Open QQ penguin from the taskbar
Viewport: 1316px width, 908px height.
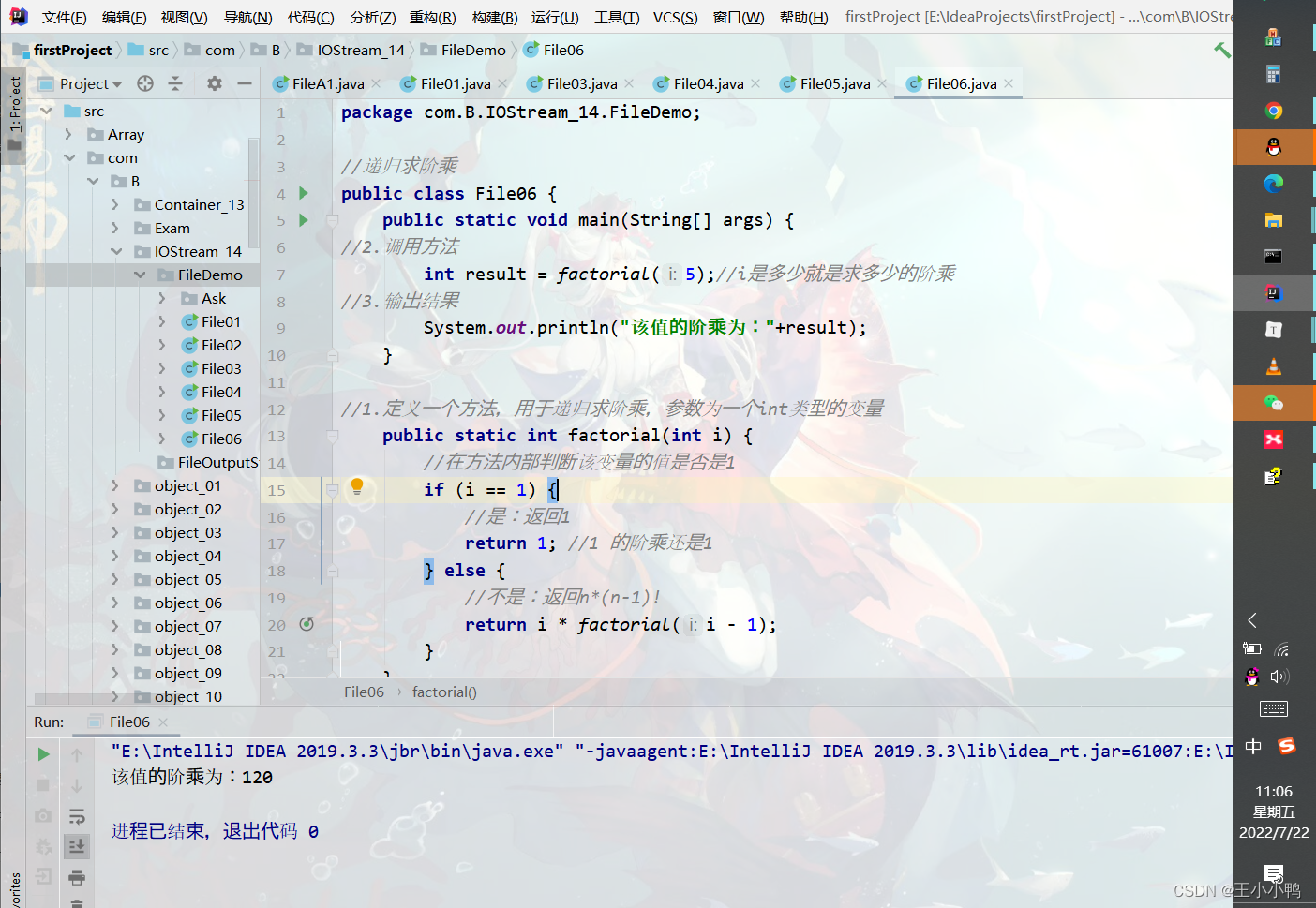click(1273, 147)
